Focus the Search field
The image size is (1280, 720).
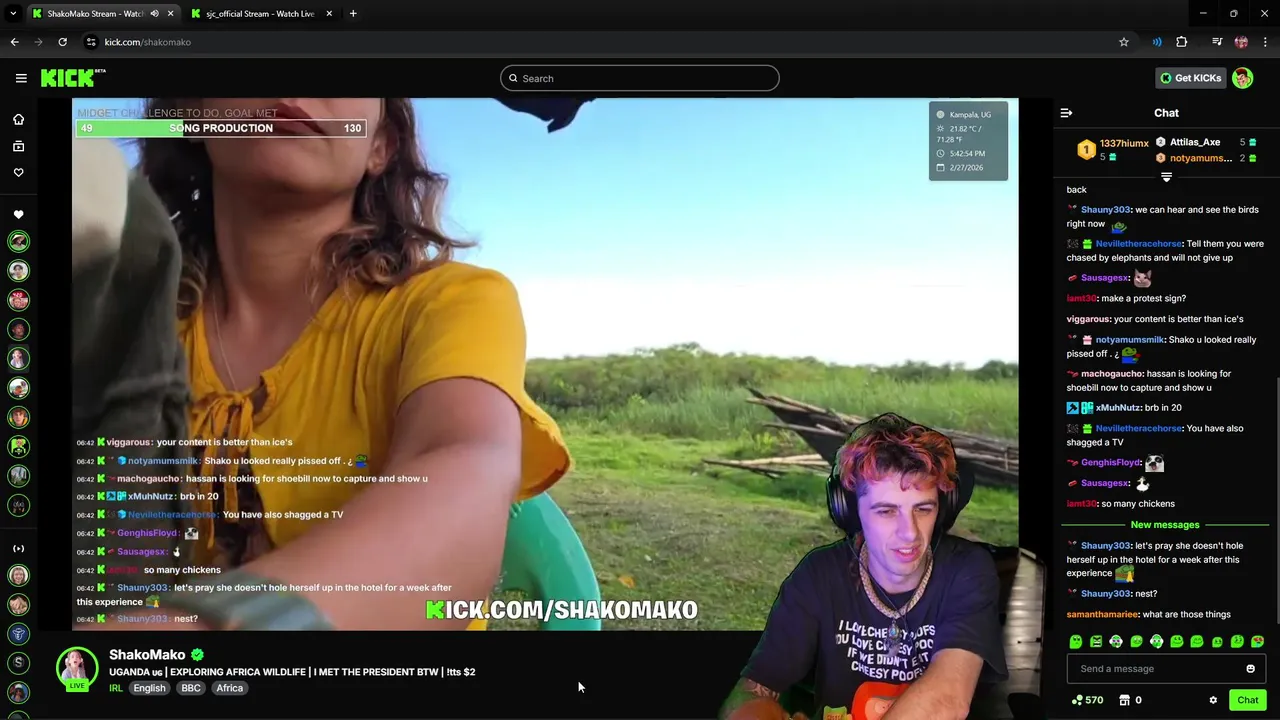click(x=640, y=78)
